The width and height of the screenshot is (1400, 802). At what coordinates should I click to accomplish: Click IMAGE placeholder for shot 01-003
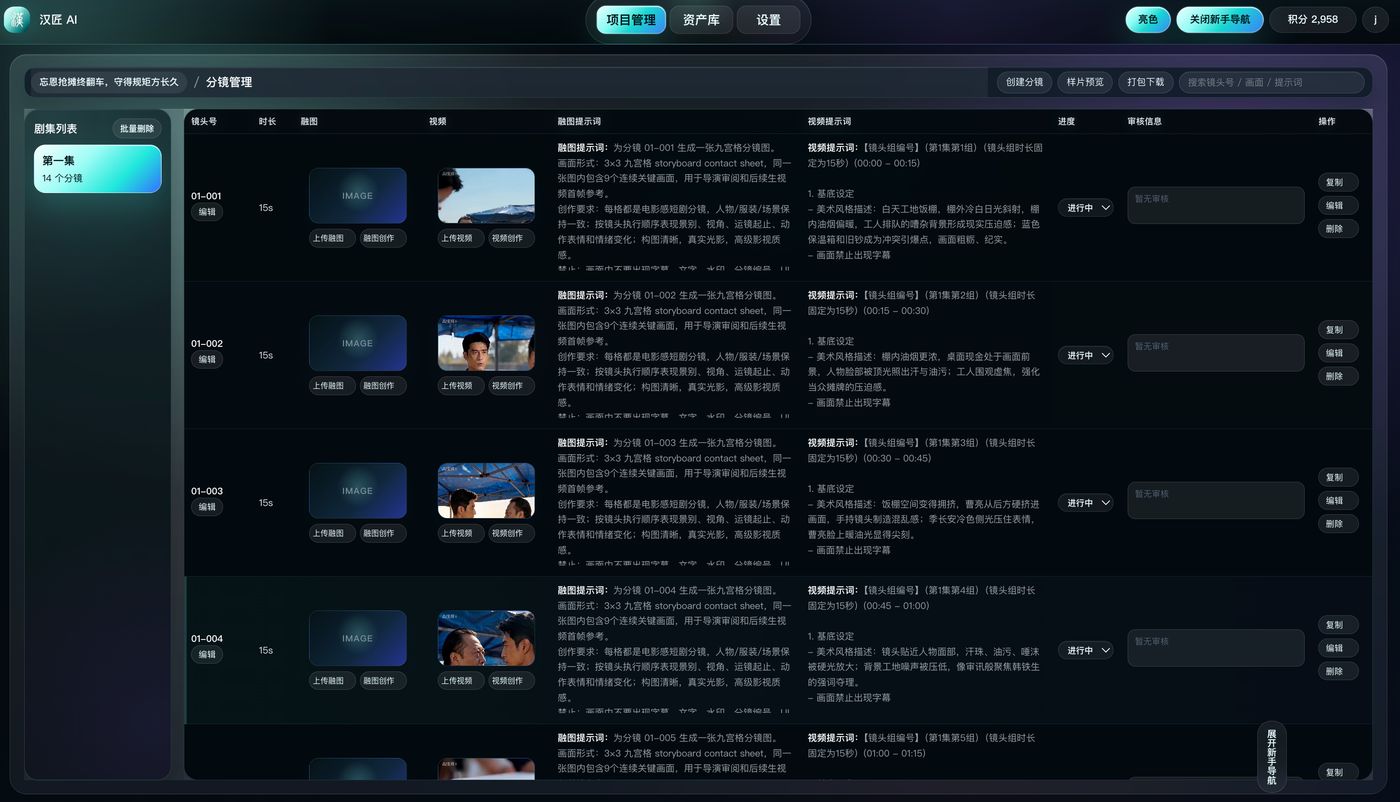[357, 490]
